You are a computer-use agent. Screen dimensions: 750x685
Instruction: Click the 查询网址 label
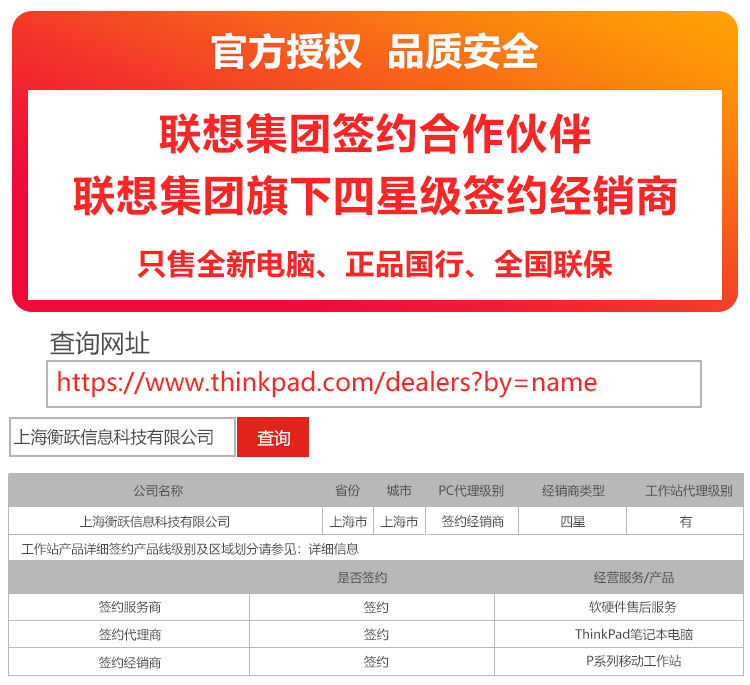[99, 343]
